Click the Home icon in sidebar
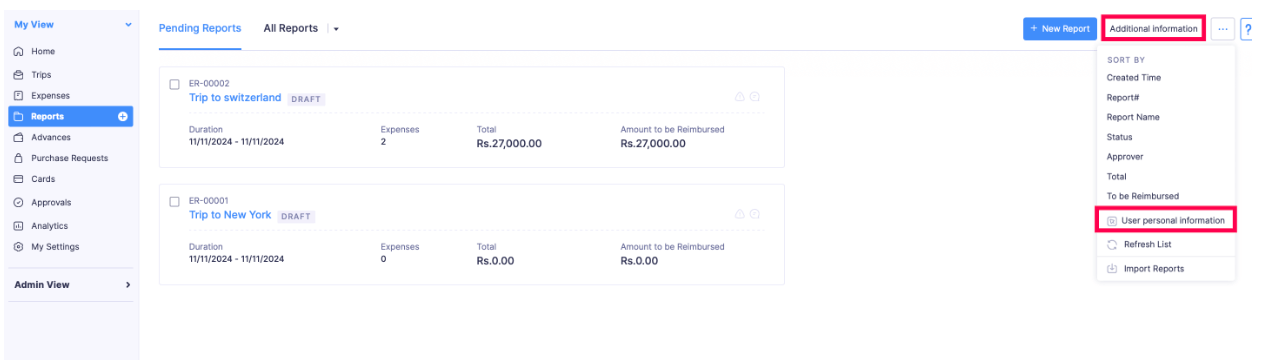This screenshot has width=1264, height=362. (x=18, y=51)
